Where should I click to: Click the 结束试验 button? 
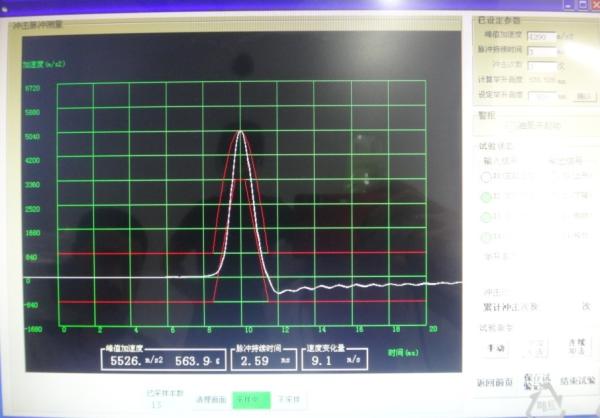(578, 381)
